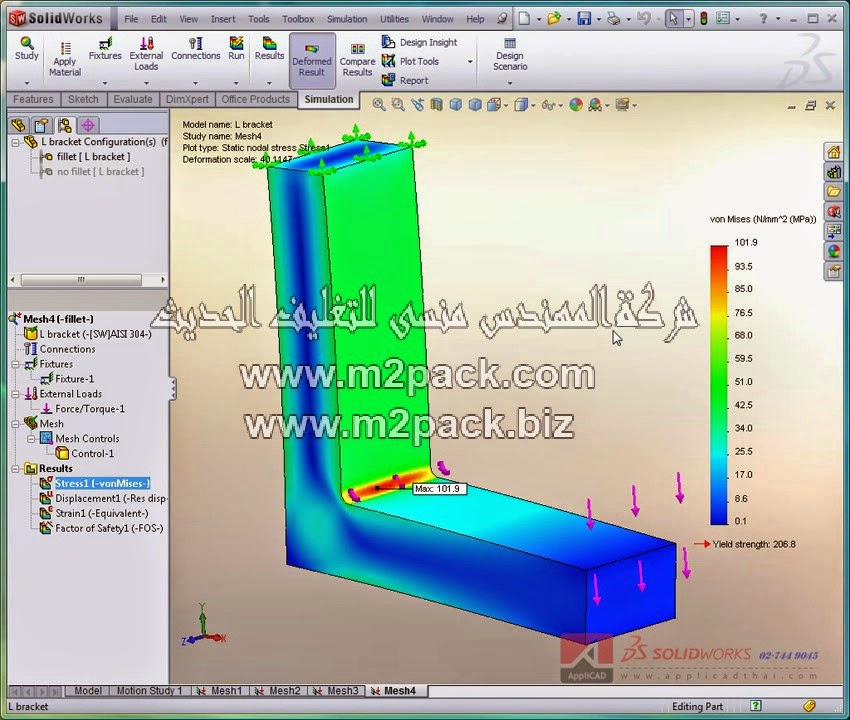Open the Results tool in ribbon
The width and height of the screenshot is (850, 720).
269,48
